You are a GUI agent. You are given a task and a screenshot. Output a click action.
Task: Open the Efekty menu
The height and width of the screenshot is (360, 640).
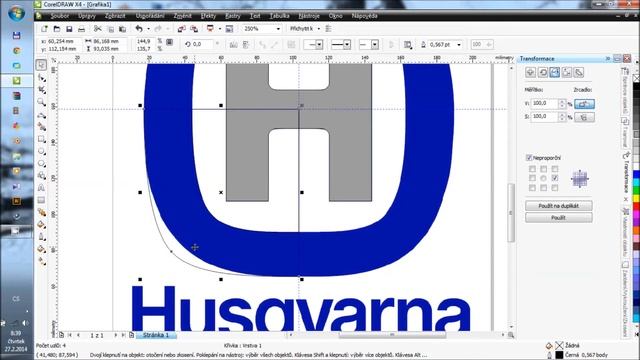(208, 16)
